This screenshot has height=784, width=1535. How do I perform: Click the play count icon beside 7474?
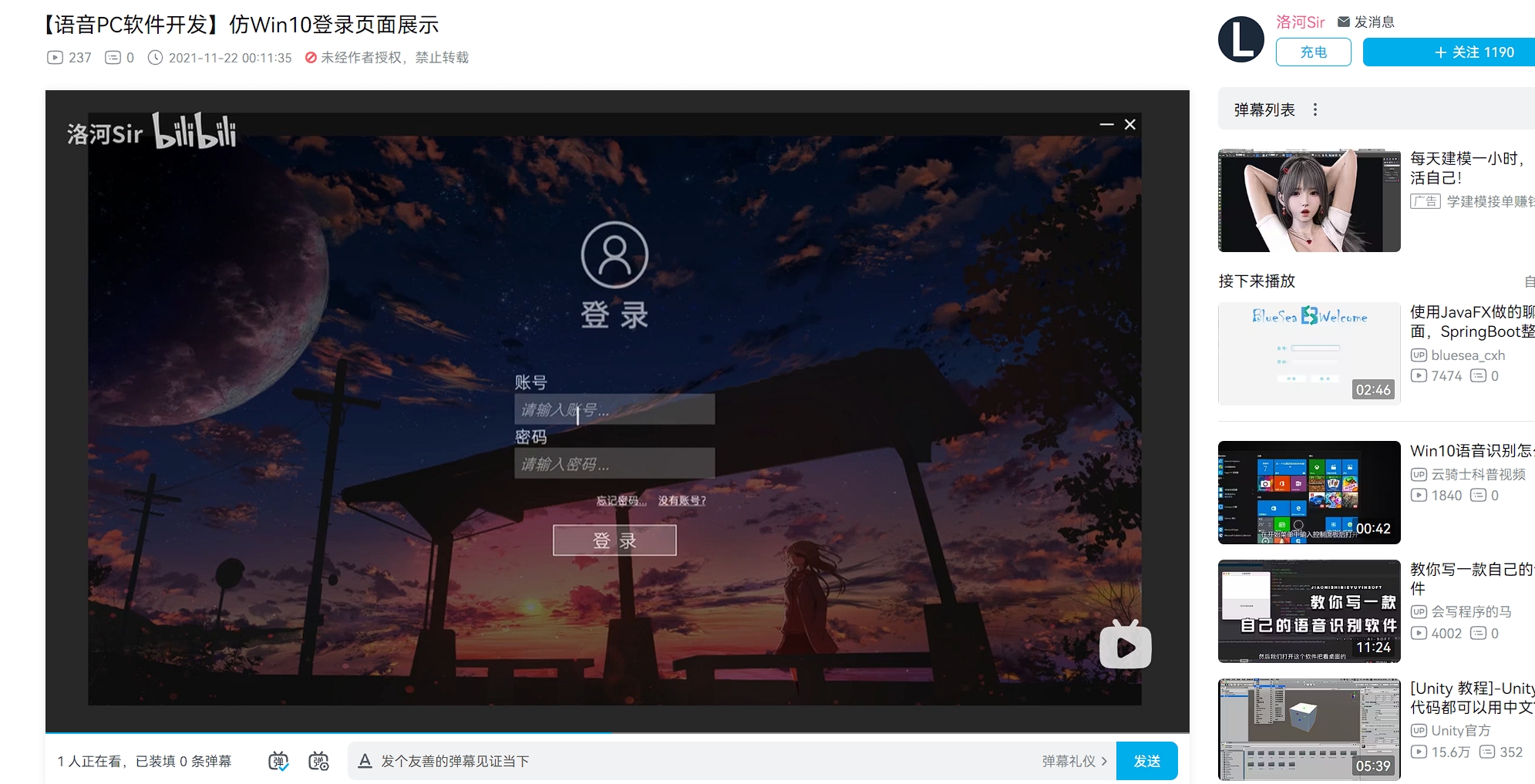[1419, 375]
